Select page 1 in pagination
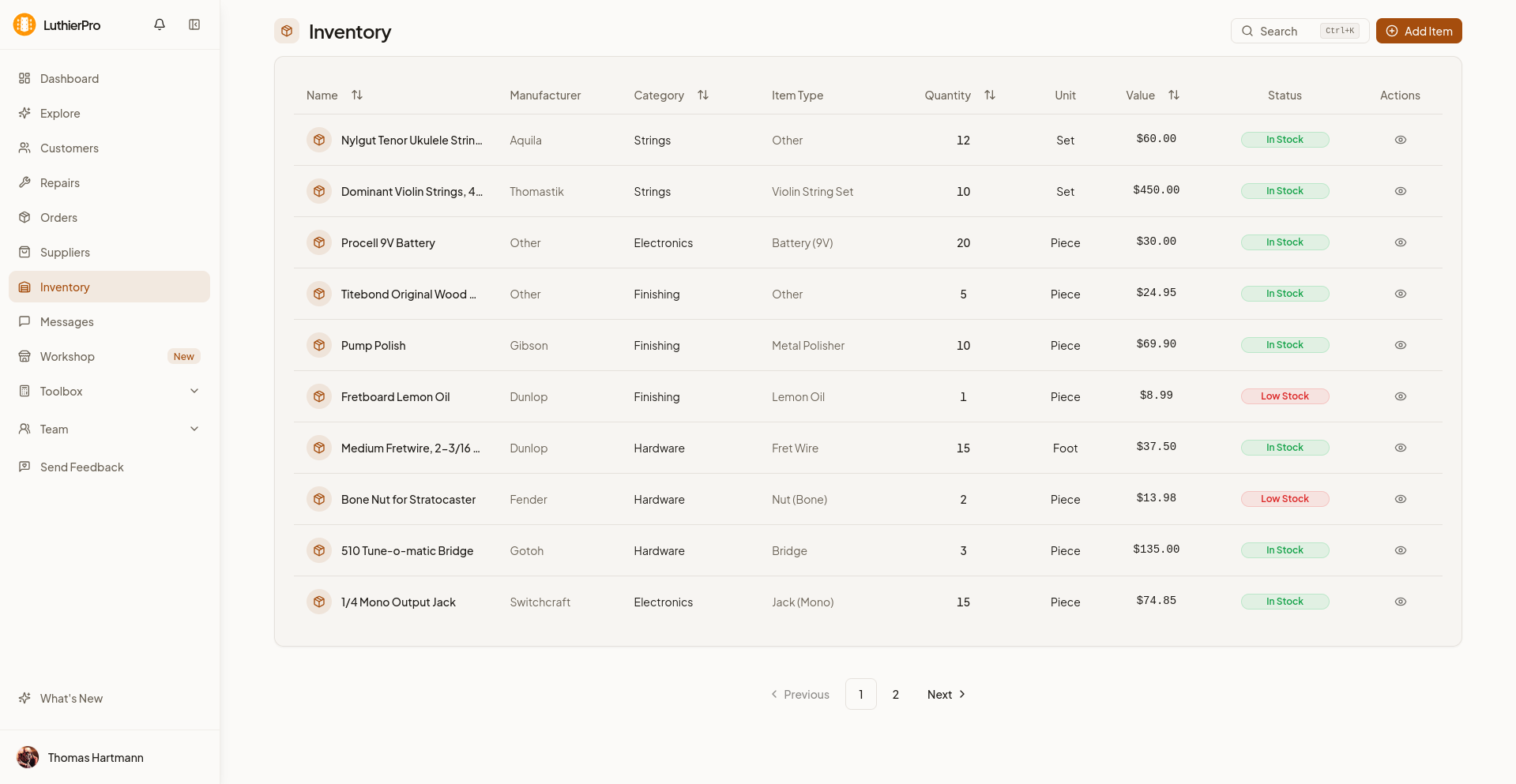 coord(861,694)
